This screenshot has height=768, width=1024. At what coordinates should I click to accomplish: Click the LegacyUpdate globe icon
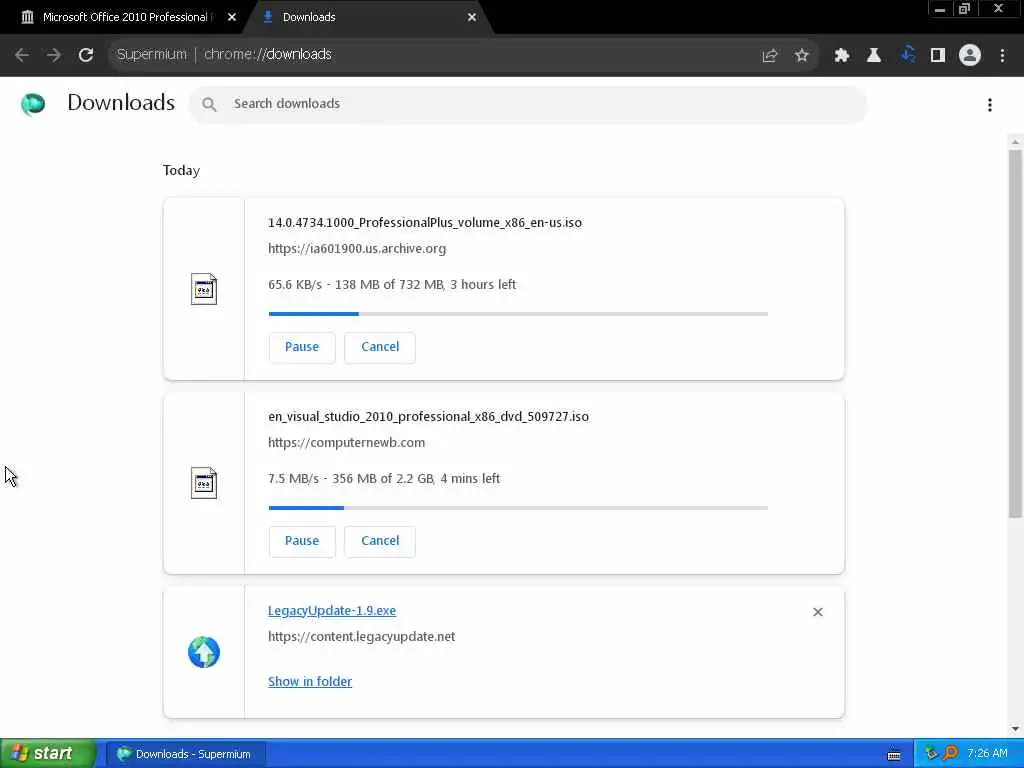[204, 652]
